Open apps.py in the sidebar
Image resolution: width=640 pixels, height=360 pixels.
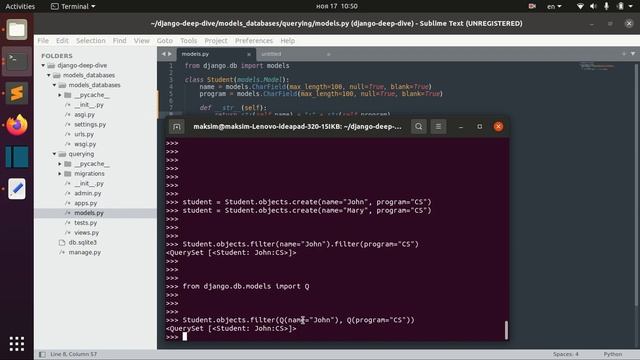(85, 203)
